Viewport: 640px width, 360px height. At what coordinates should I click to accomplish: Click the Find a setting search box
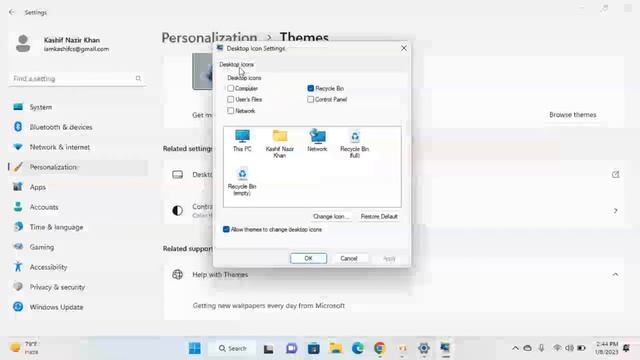(77, 78)
